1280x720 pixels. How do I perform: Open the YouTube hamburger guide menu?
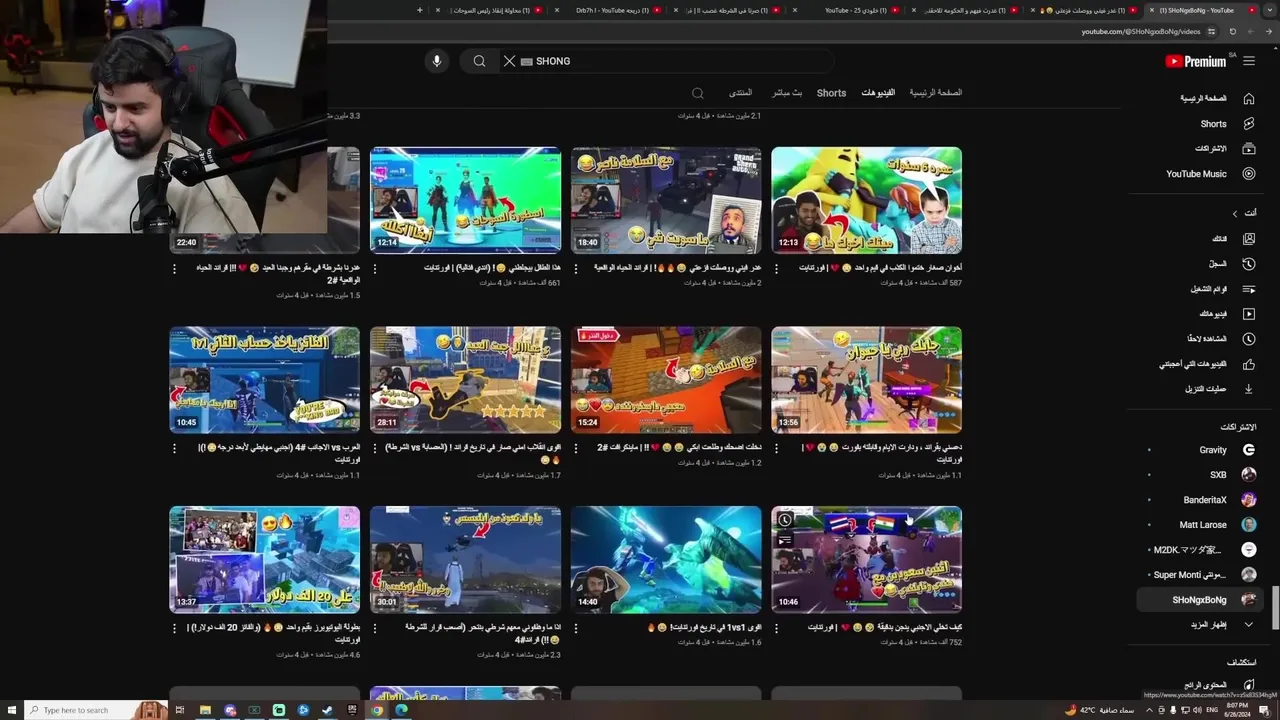[x=1249, y=61]
